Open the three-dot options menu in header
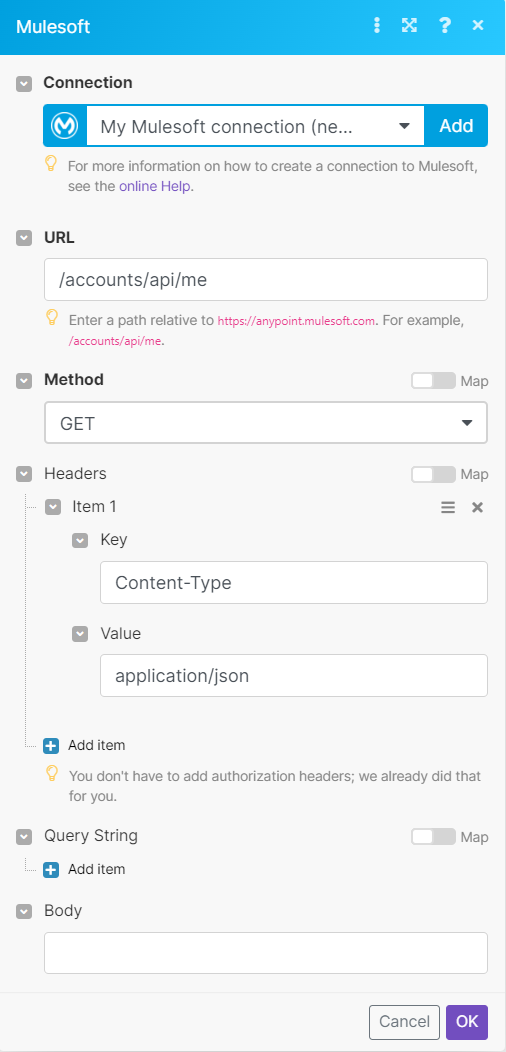This screenshot has height=1052, width=506. click(376, 25)
